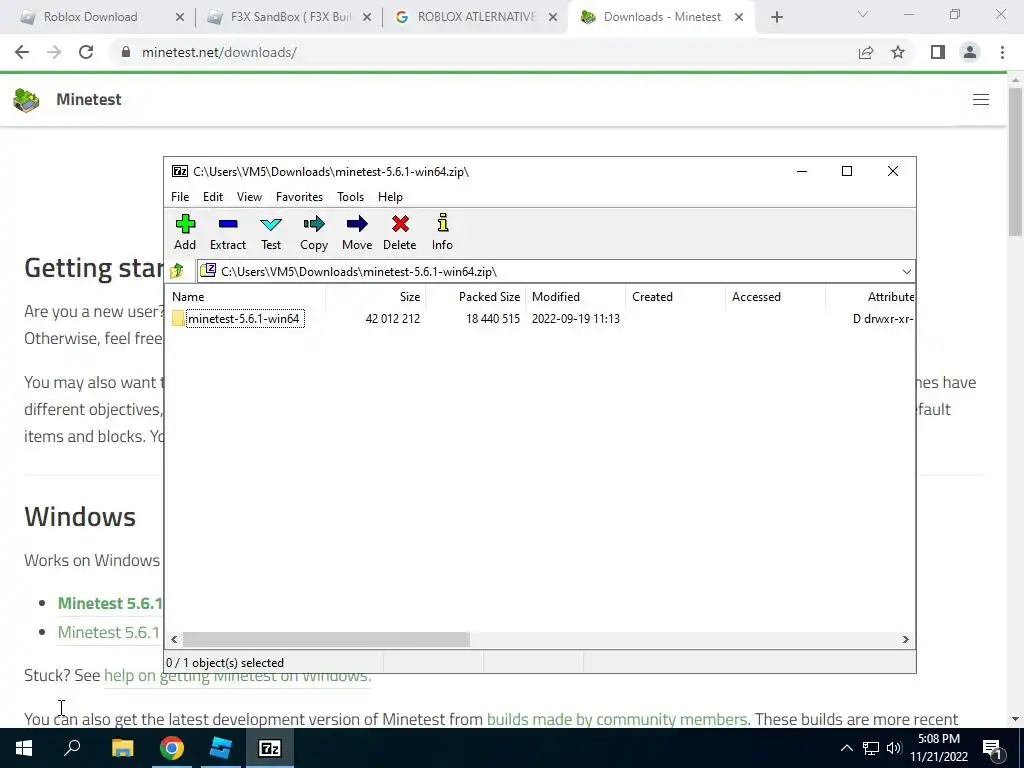The height and width of the screenshot is (768, 1024).
Task: Open builds made by community members link
Action: click(616, 719)
